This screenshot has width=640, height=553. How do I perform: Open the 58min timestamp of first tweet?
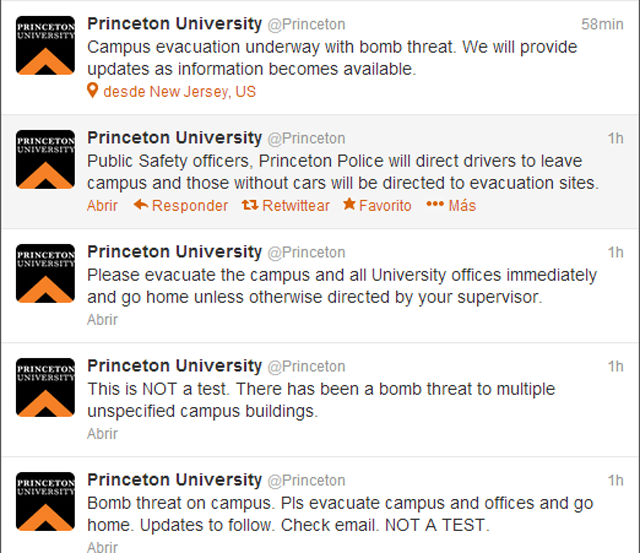pyautogui.click(x=602, y=24)
